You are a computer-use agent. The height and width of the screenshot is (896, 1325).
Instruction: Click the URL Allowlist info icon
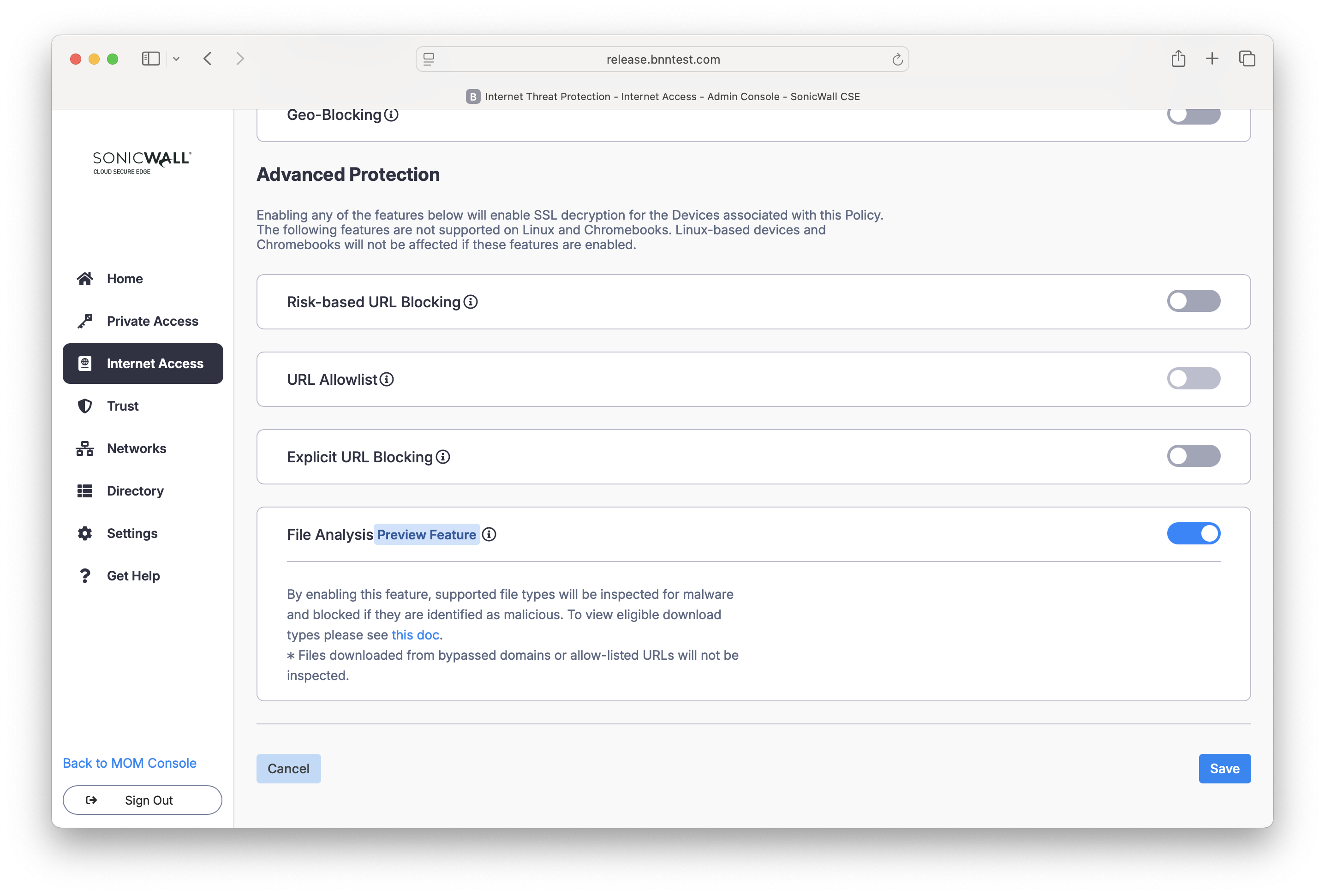[387, 379]
